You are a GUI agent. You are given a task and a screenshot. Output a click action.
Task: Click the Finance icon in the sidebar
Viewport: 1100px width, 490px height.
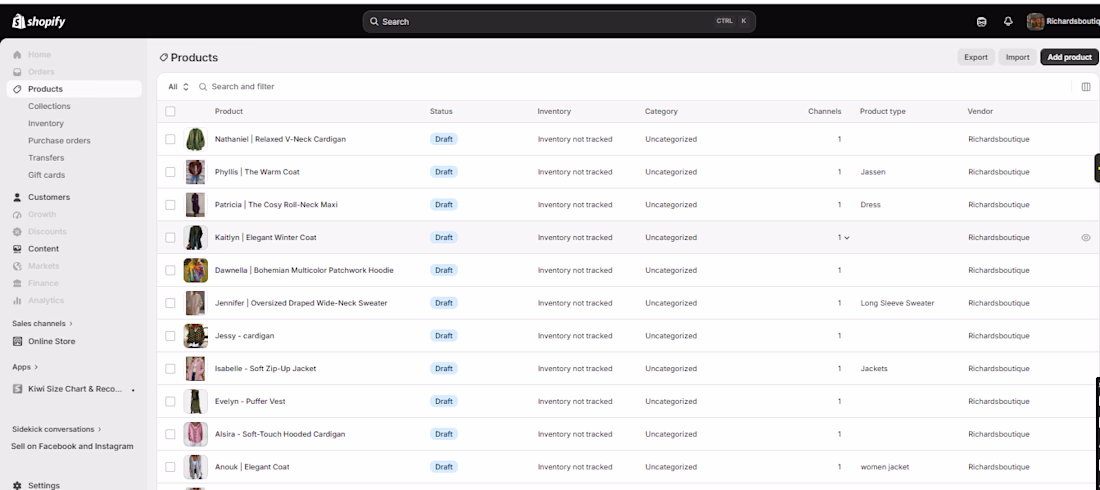coord(18,283)
